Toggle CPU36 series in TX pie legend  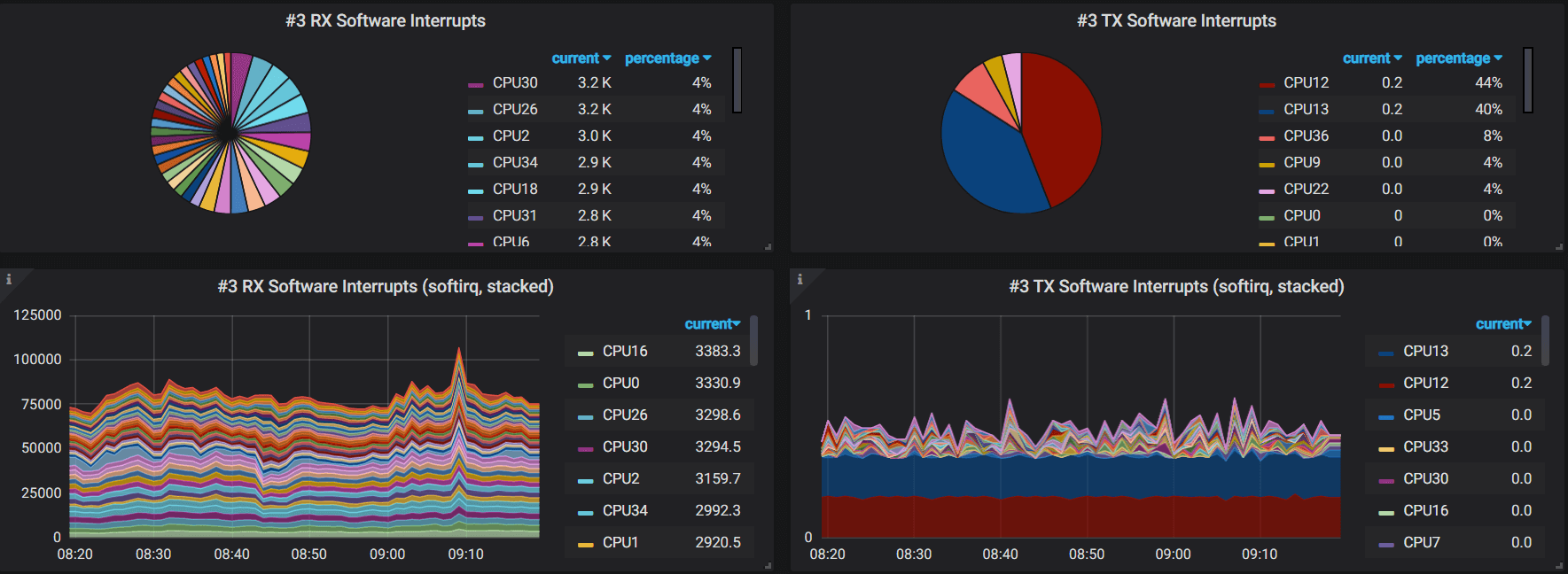click(1306, 136)
